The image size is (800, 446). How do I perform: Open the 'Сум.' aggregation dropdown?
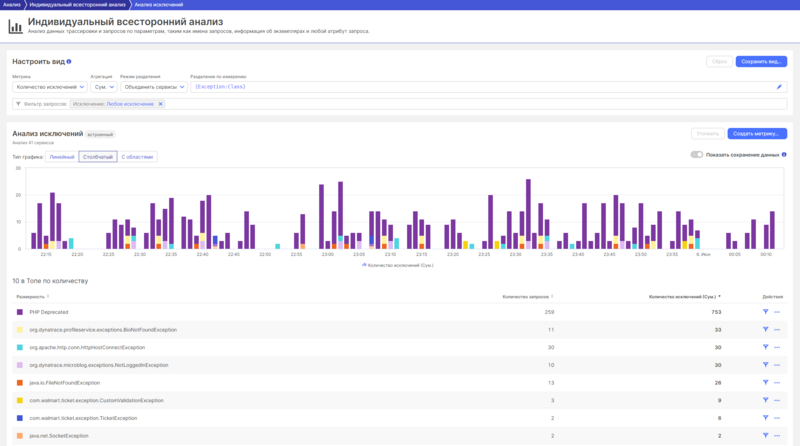(105, 87)
